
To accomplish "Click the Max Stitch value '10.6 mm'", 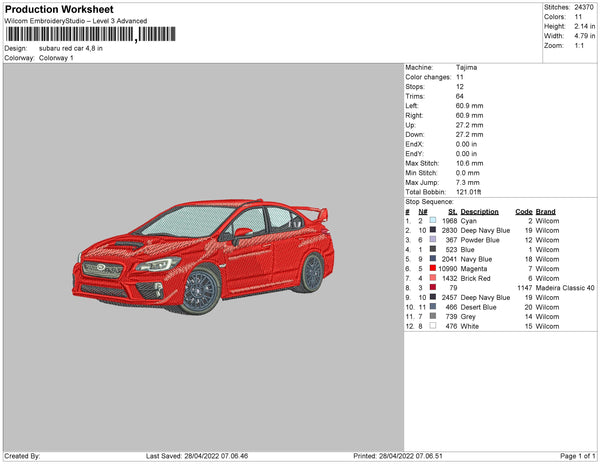I will click(470, 163).
